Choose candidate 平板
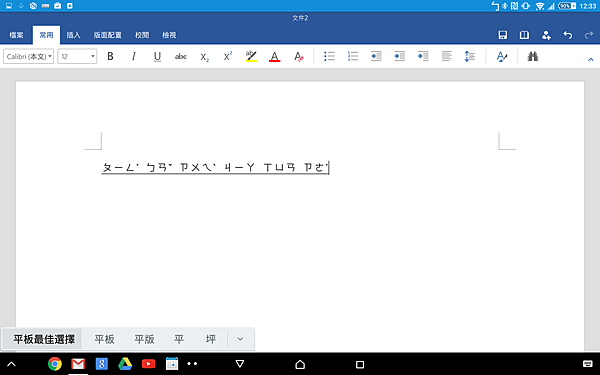Viewport: 600px width, 375px height. [104, 339]
